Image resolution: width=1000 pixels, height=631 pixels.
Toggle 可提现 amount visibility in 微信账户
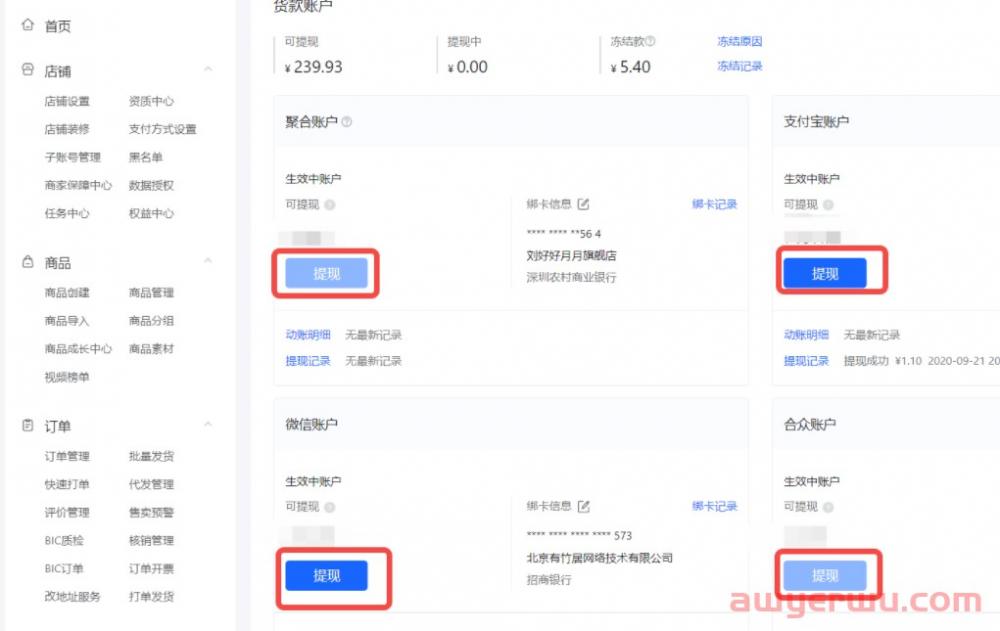point(330,507)
